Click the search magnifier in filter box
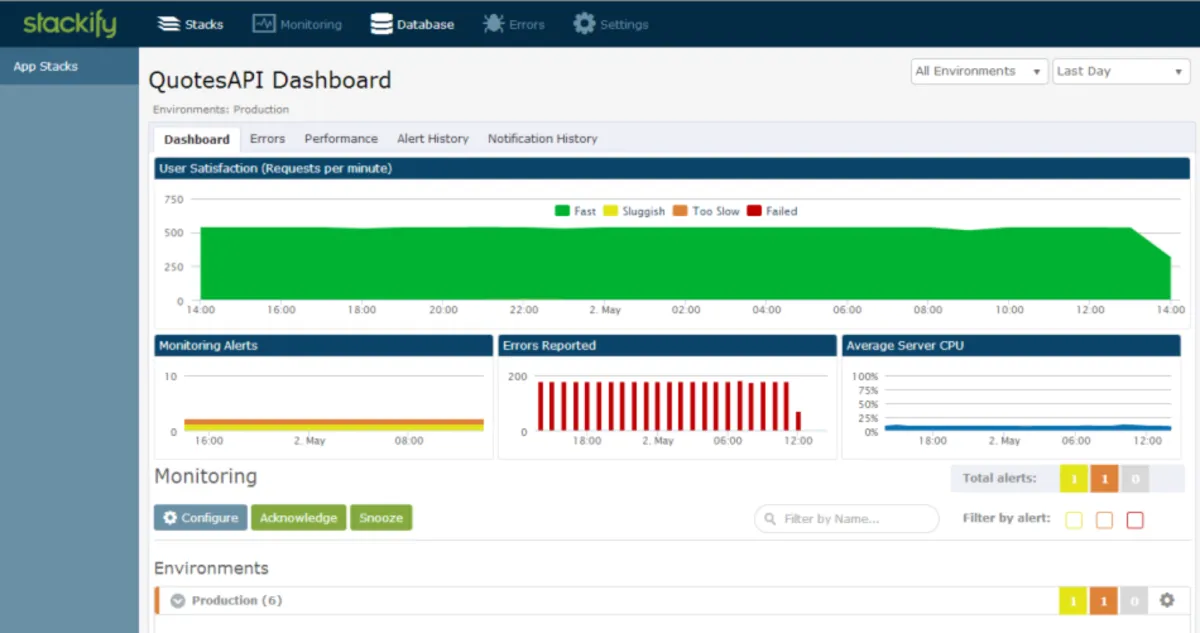This screenshot has height=633, width=1200. click(x=771, y=519)
